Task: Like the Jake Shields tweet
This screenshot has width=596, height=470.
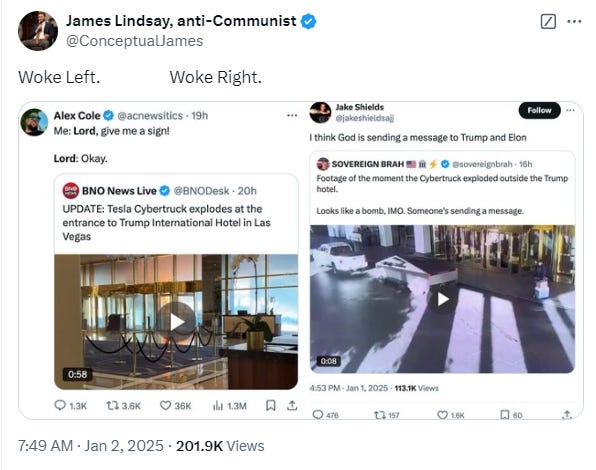Action: pyautogui.click(x=442, y=415)
